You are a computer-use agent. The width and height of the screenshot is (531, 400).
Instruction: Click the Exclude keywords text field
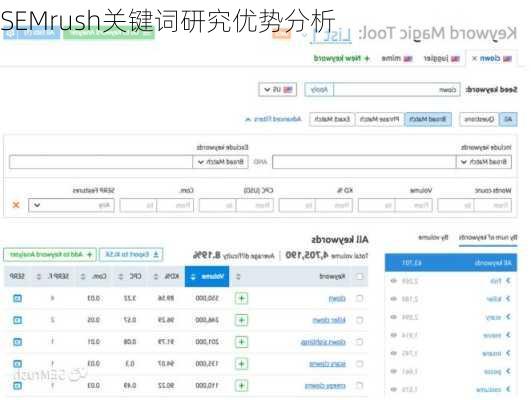pyautogui.click(x=101, y=162)
